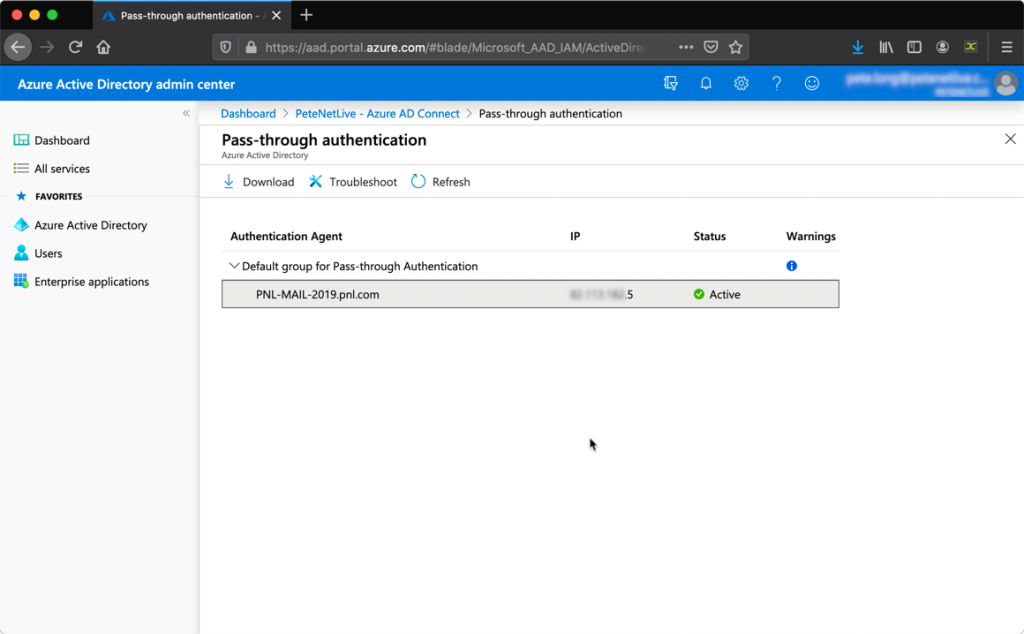Open Dashboard from the sidebar menu
The height and width of the screenshot is (634, 1024).
57,140
